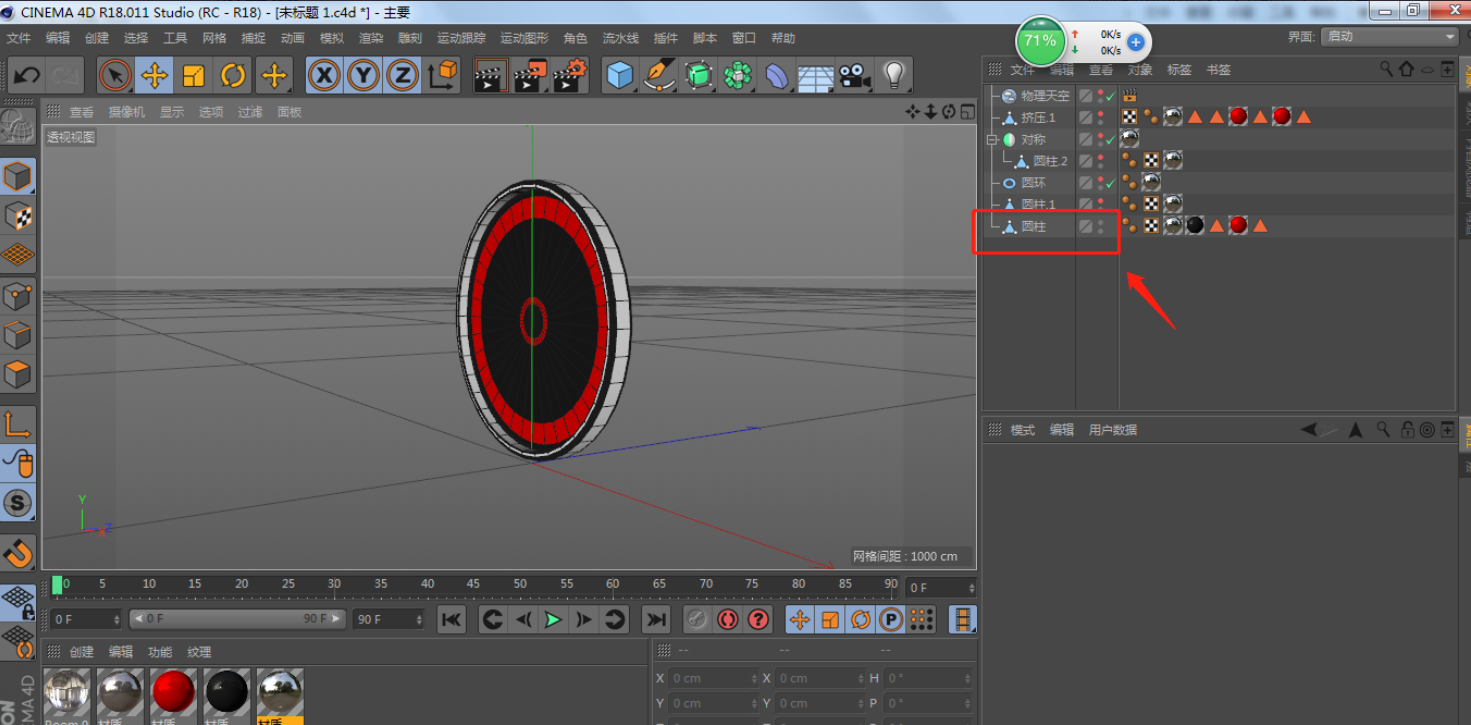Select the live selection tool
1471x725 pixels.
(115, 75)
